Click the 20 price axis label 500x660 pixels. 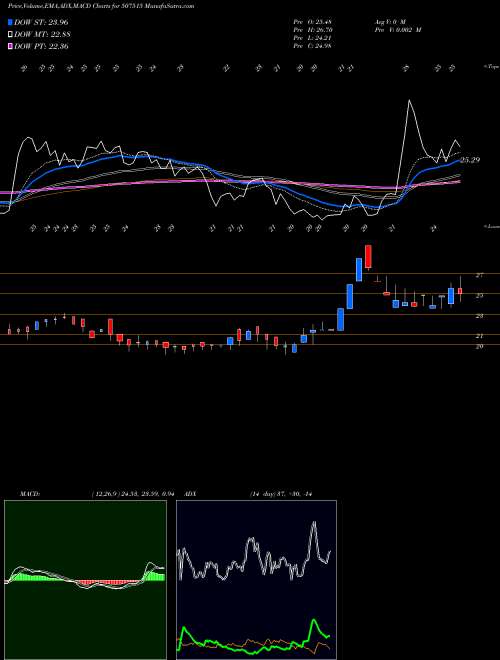pyautogui.click(x=479, y=346)
